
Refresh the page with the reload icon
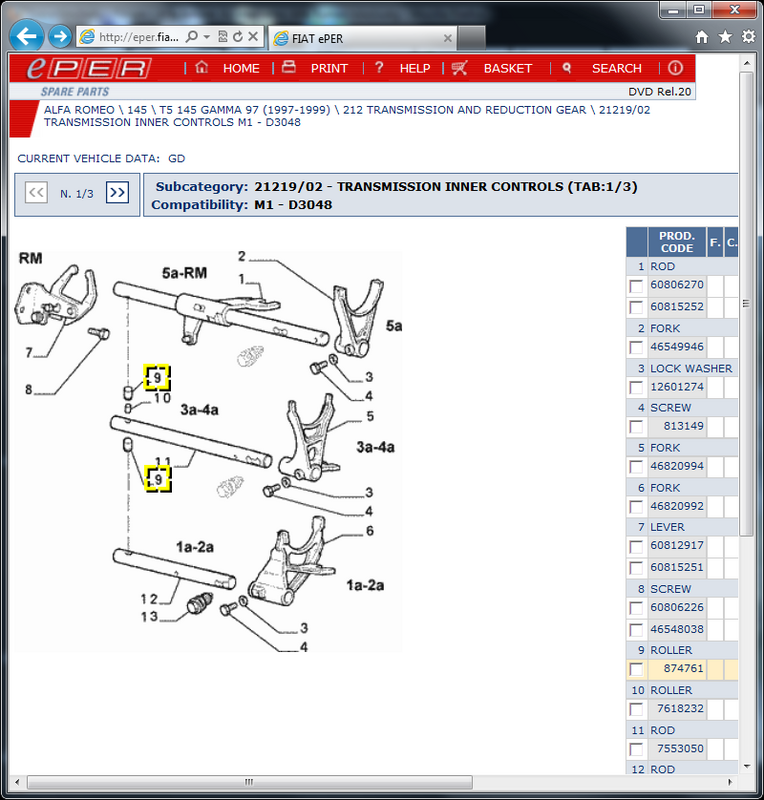238,37
